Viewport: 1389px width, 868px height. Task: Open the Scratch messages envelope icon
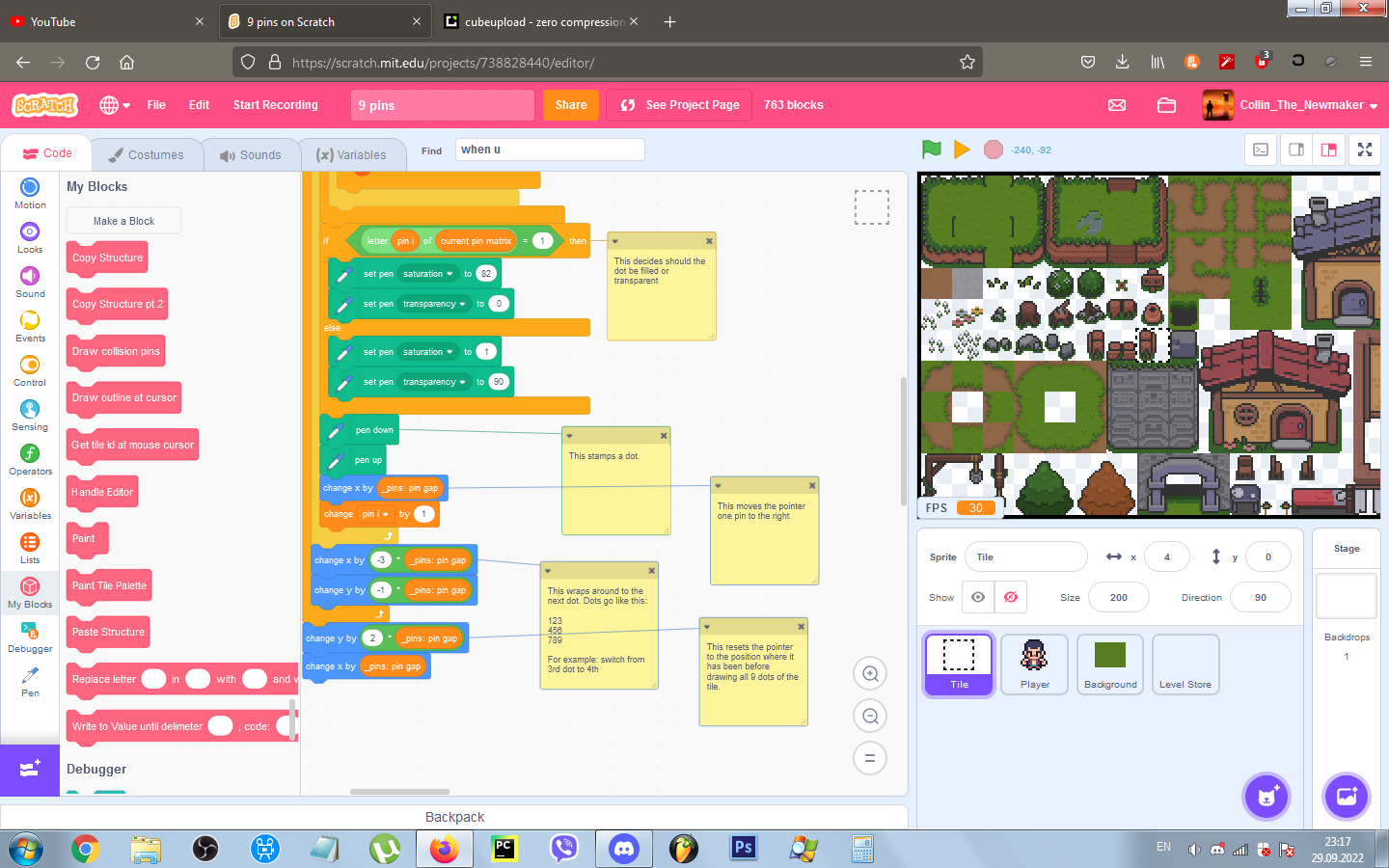click(x=1117, y=105)
